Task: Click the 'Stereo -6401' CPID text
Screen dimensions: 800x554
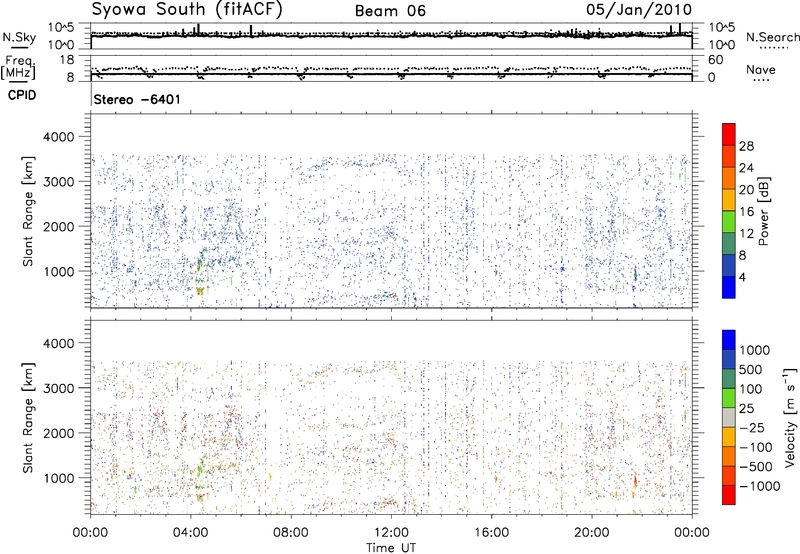Action: click(137, 99)
